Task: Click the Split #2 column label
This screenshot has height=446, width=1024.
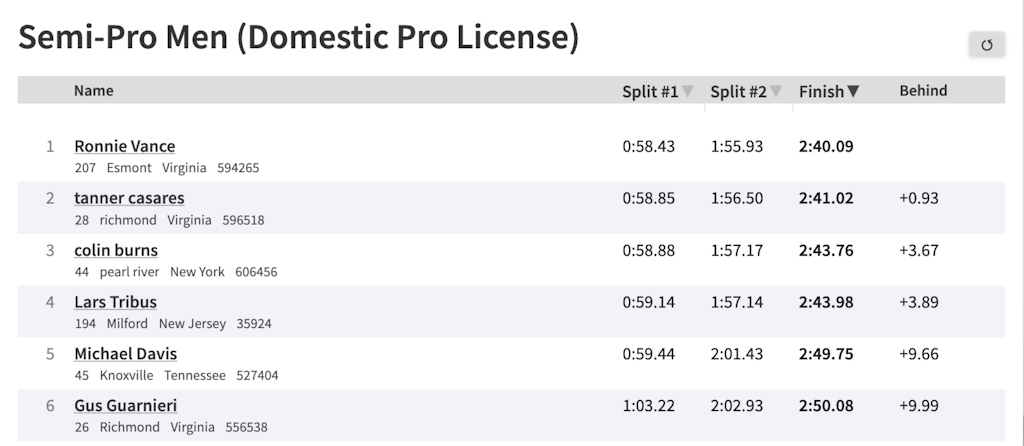Action: pyautogui.click(x=738, y=91)
